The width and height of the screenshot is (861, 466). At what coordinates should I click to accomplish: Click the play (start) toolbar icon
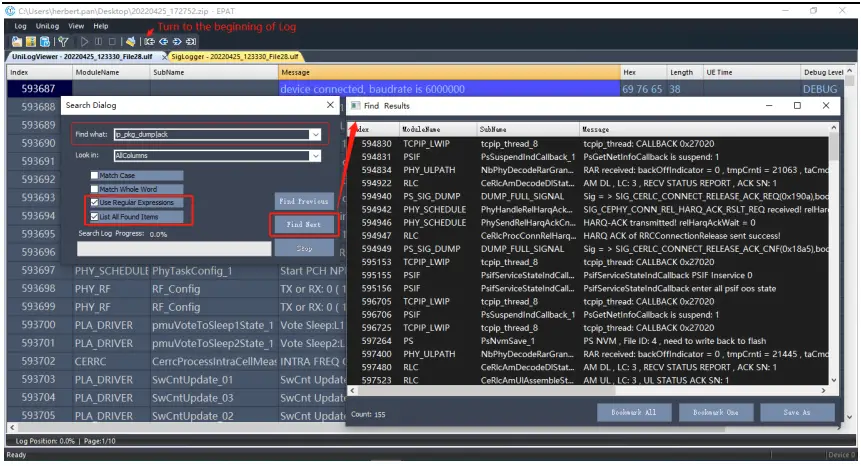tap(84, 42)
